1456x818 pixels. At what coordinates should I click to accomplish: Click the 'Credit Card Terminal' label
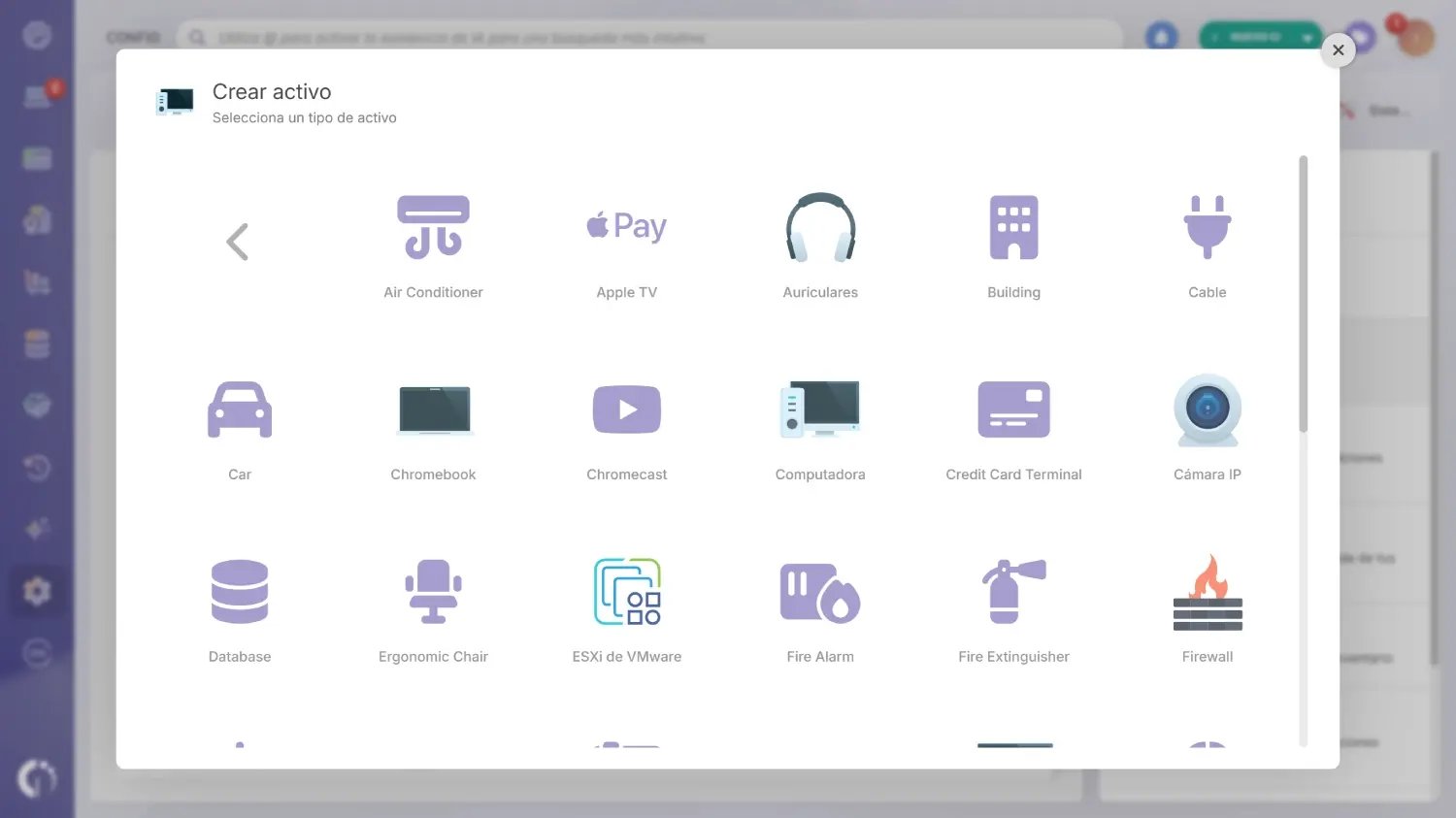coord(1013,474)
